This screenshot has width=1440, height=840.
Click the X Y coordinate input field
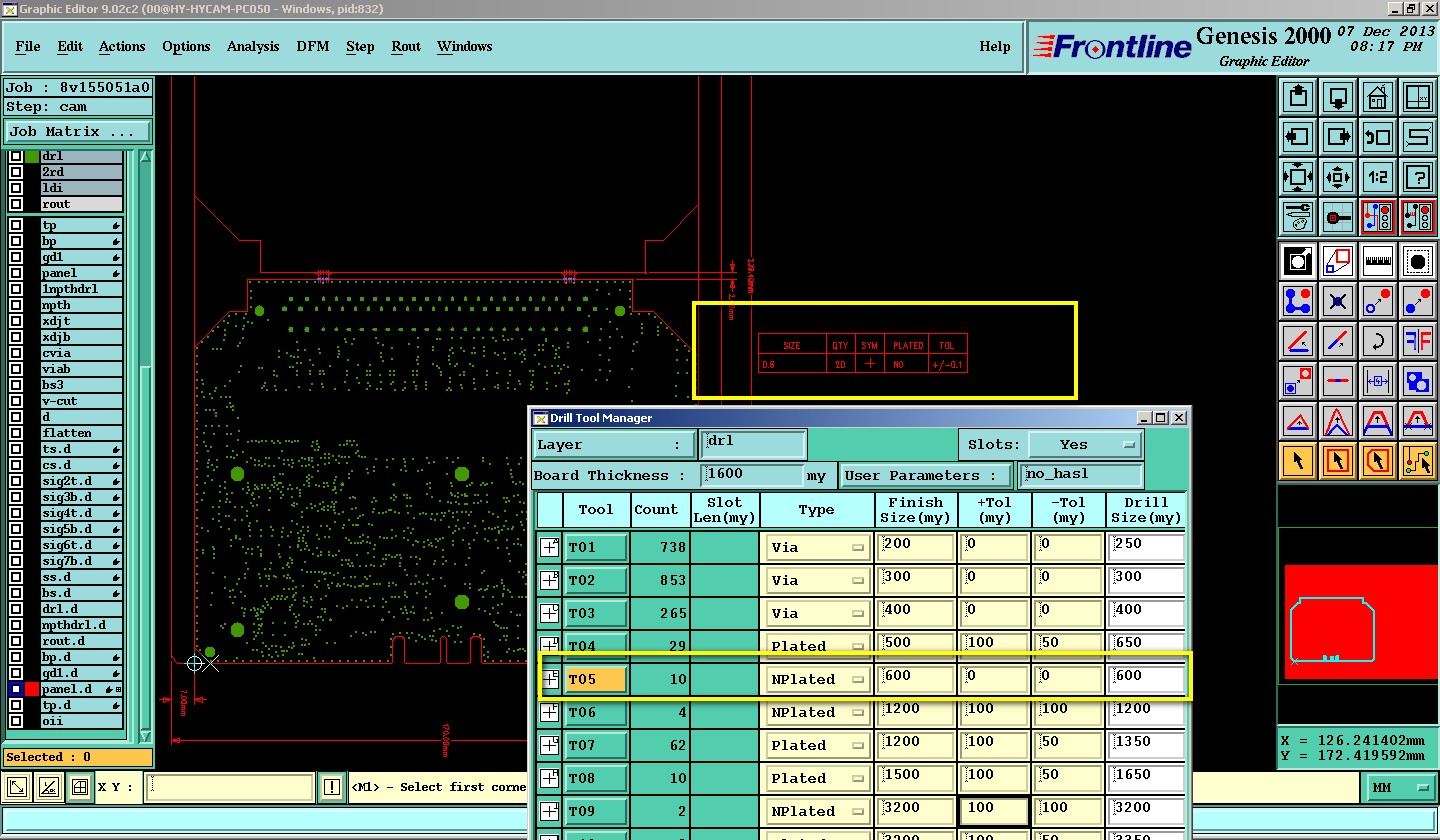[230, 788]
